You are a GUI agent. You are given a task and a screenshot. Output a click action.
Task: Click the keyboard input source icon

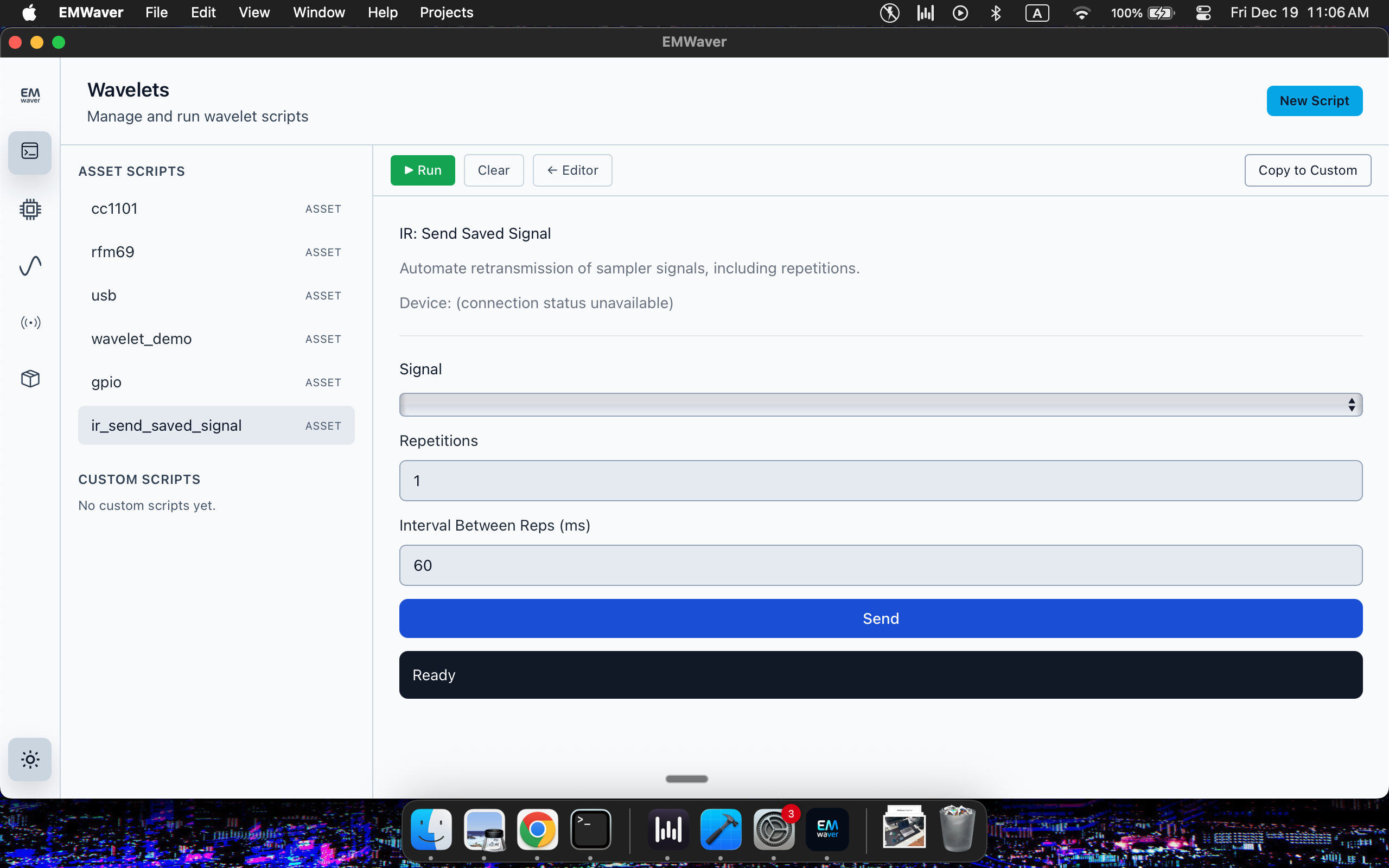1037,12
